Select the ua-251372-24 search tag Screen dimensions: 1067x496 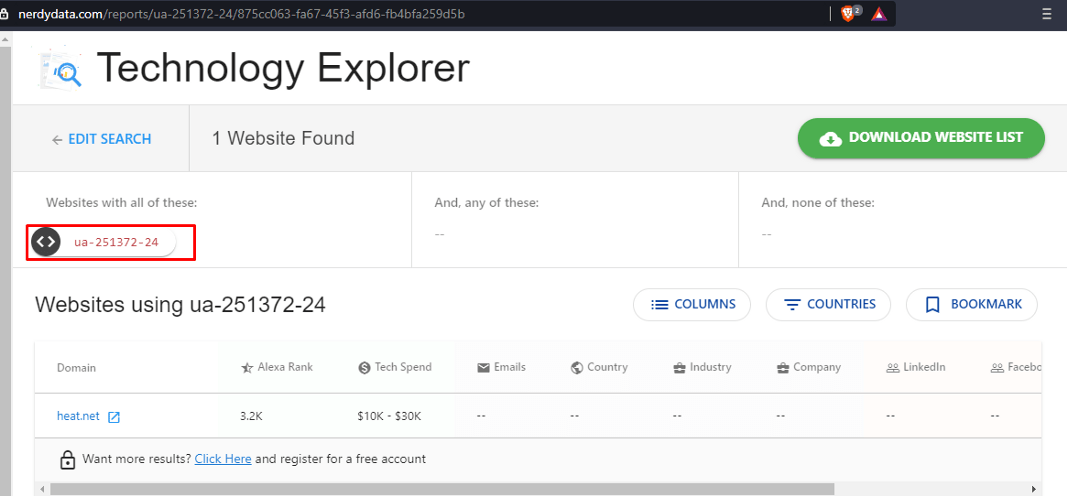[103, 242]
